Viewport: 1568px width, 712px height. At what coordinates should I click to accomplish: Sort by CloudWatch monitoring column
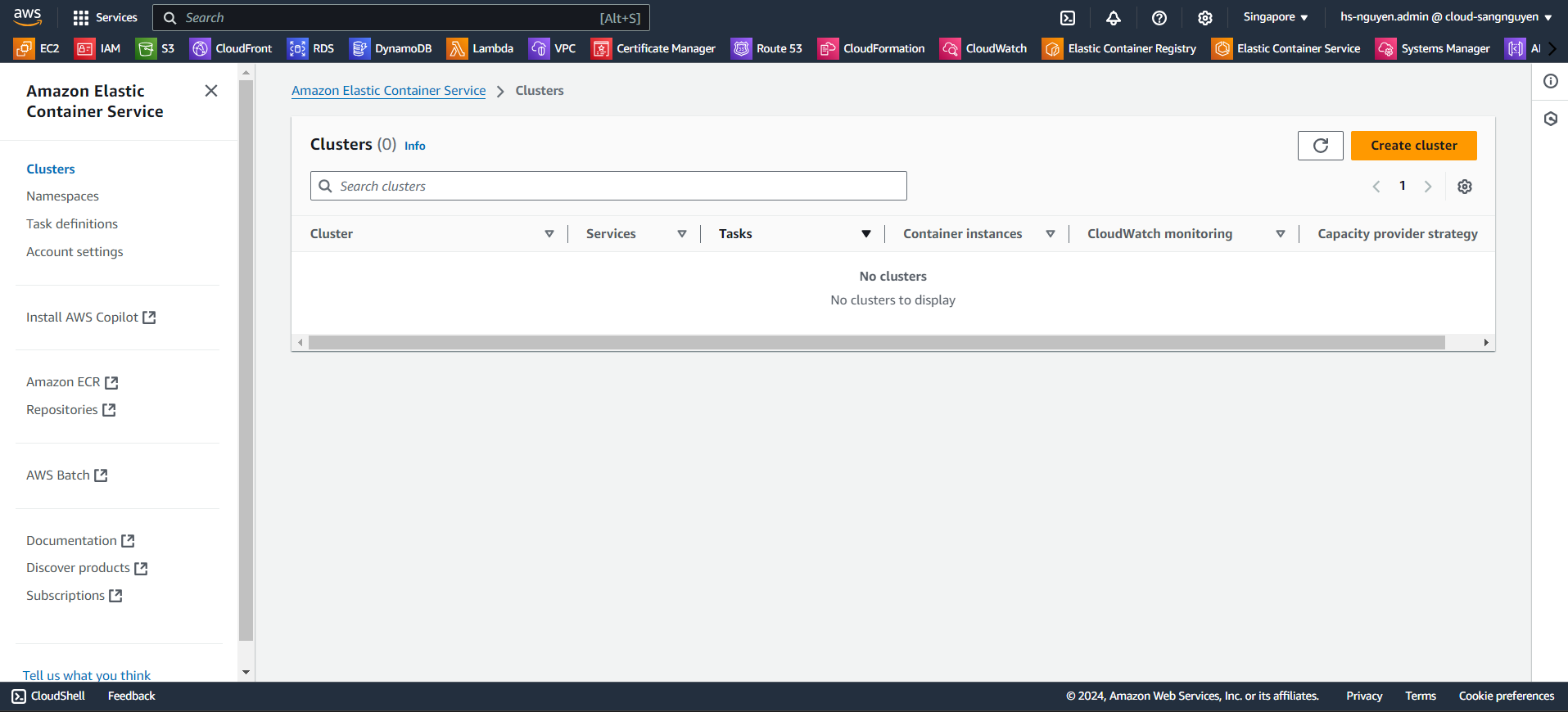(x=1280, y=234)
